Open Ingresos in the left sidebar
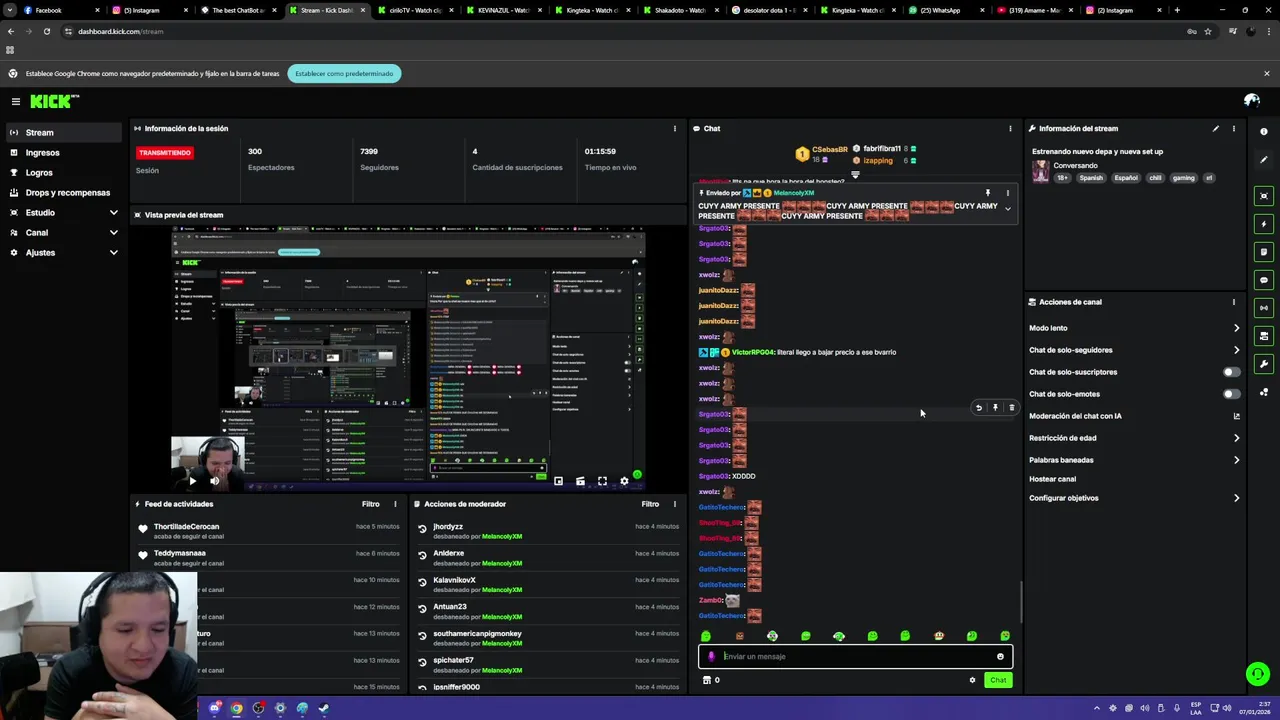The height and width of the screenshot is (720, 1280). pyautogui.click(x=64, y=152)
